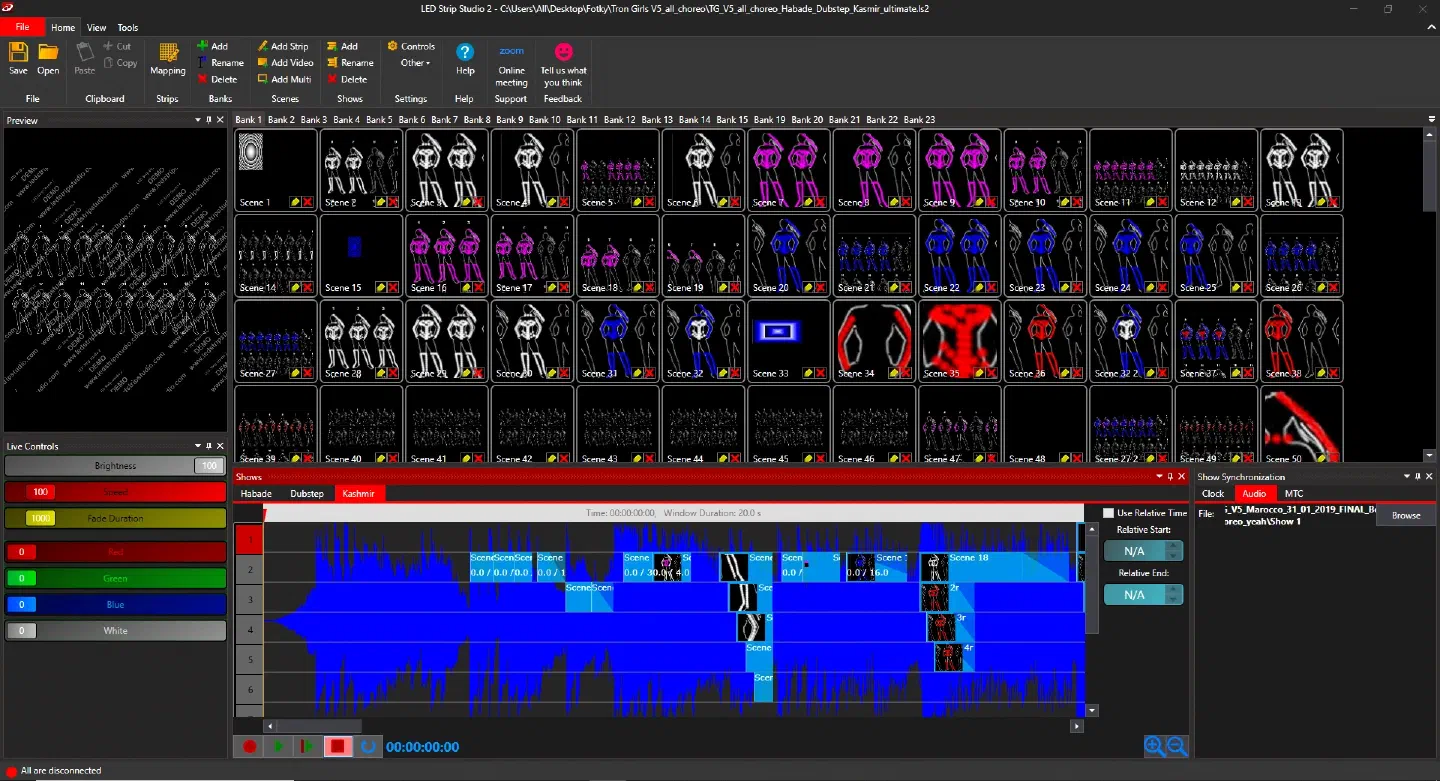Launch Zoom online meeting support
The image size is (1440, 781).
(511, 64)
